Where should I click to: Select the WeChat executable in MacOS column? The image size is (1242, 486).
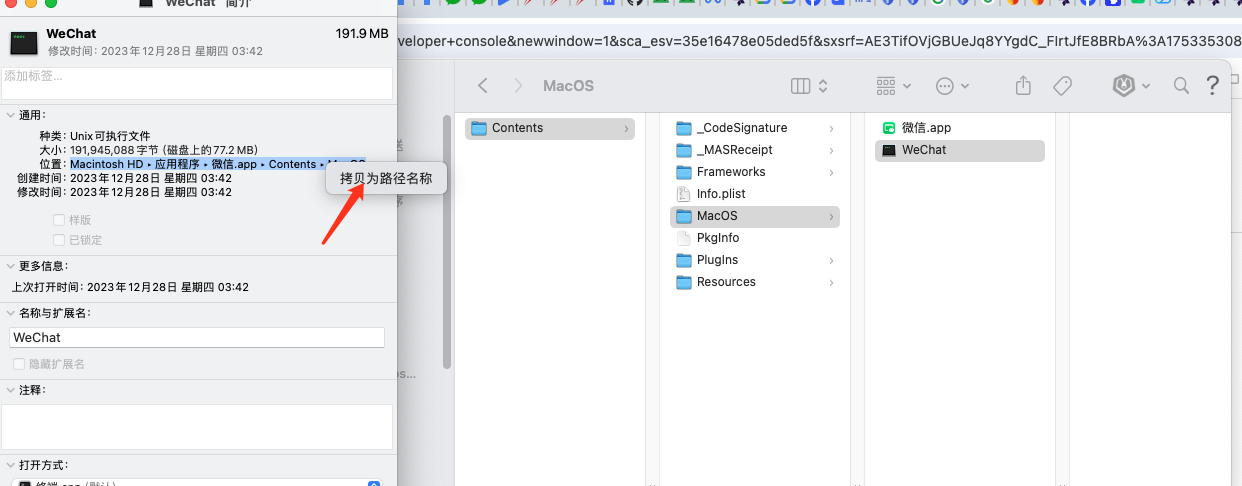(960, 150)
